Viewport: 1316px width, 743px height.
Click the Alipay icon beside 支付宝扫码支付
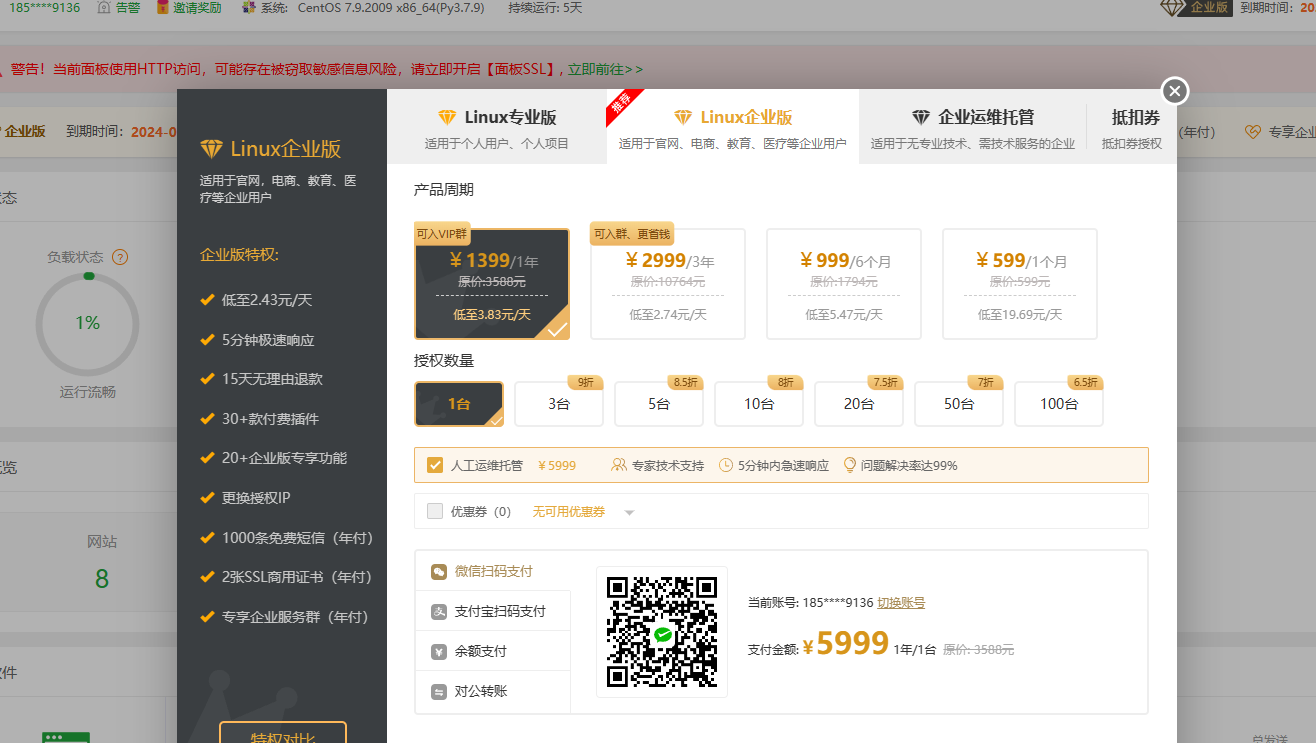(x=439, y=612)
